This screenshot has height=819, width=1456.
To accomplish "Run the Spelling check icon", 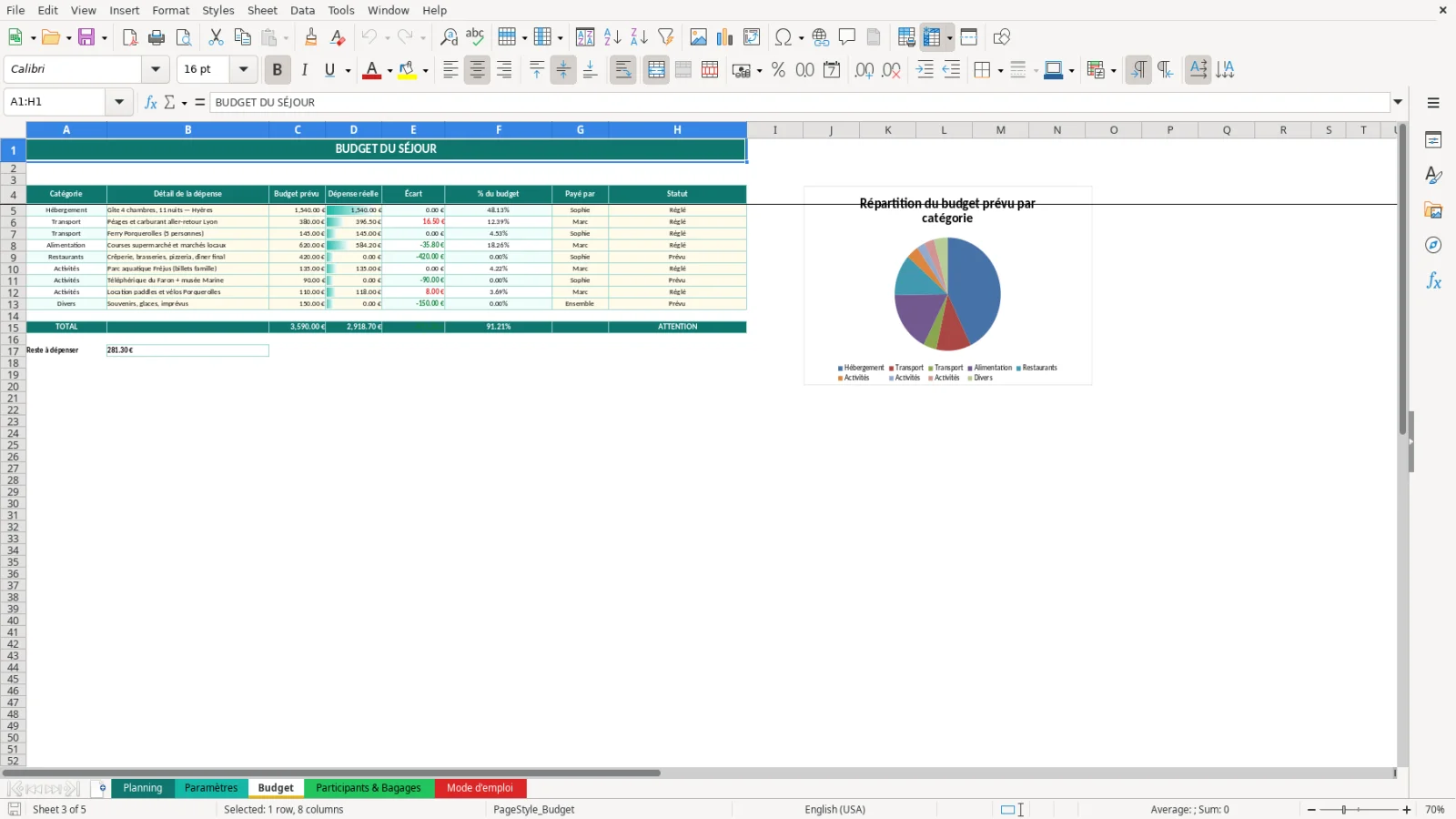I will [475, 37].
